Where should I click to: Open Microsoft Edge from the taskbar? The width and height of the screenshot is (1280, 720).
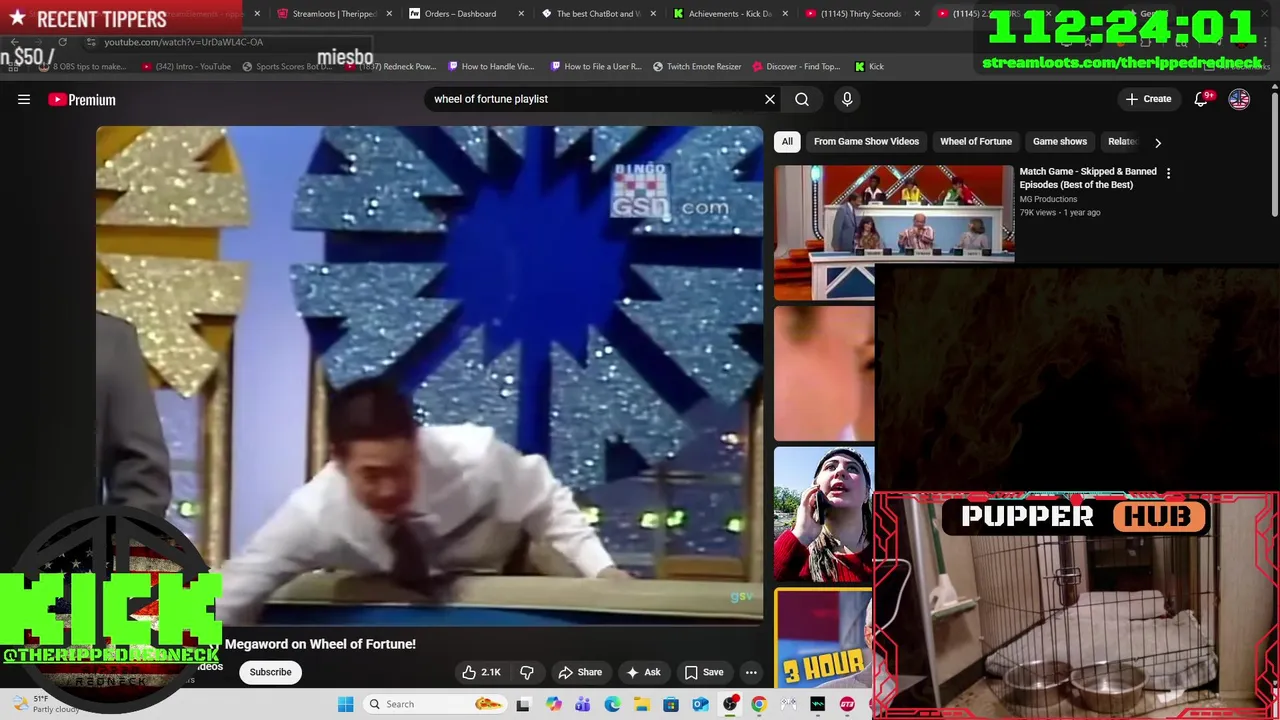612,704
